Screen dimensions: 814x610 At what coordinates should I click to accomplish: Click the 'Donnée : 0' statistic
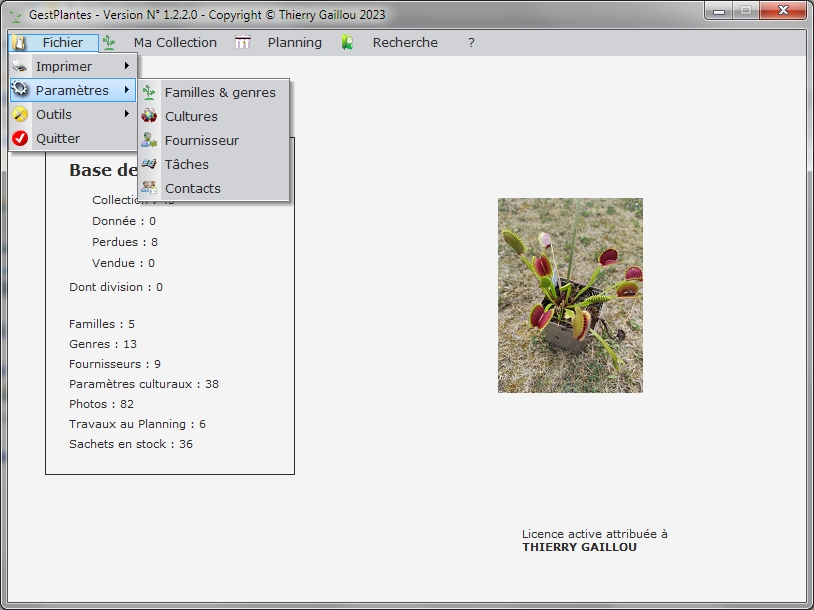pos(124,221)
